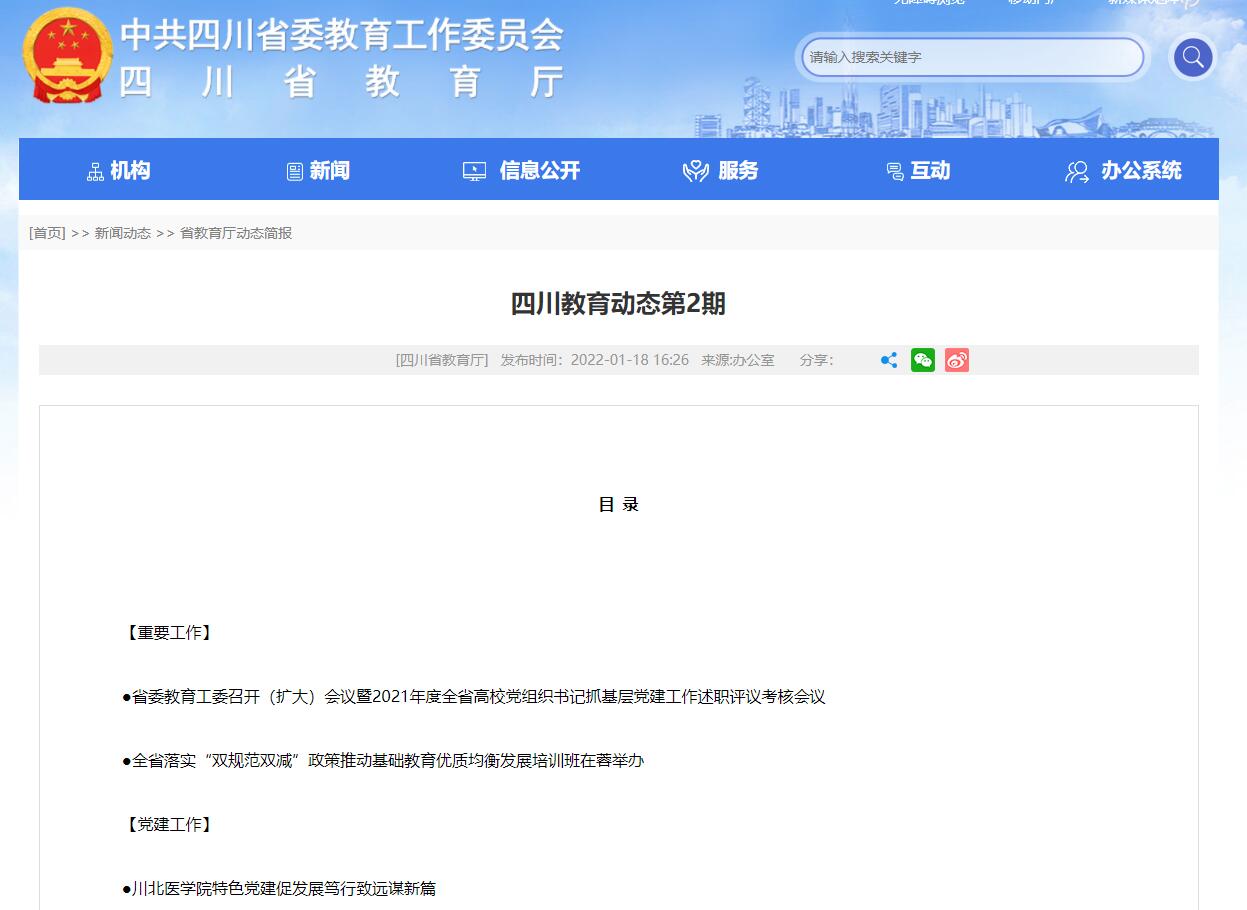This screenshot has width=1247, height=910.
Task: Click the 新闻 newspaper icon
Action: pyautogui.click(x=295, y=172)
